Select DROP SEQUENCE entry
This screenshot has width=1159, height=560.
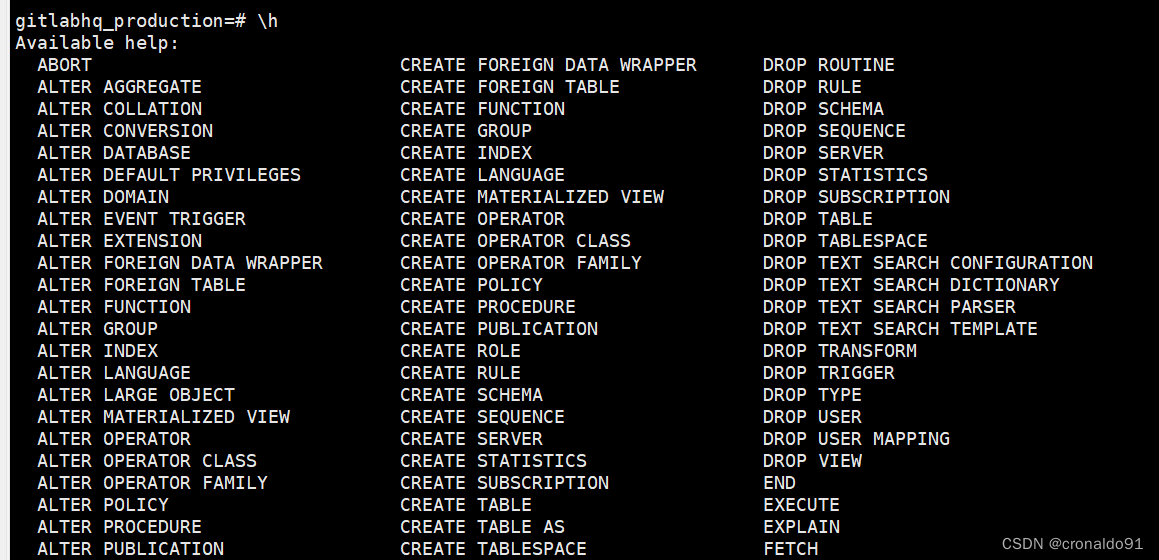835,132
